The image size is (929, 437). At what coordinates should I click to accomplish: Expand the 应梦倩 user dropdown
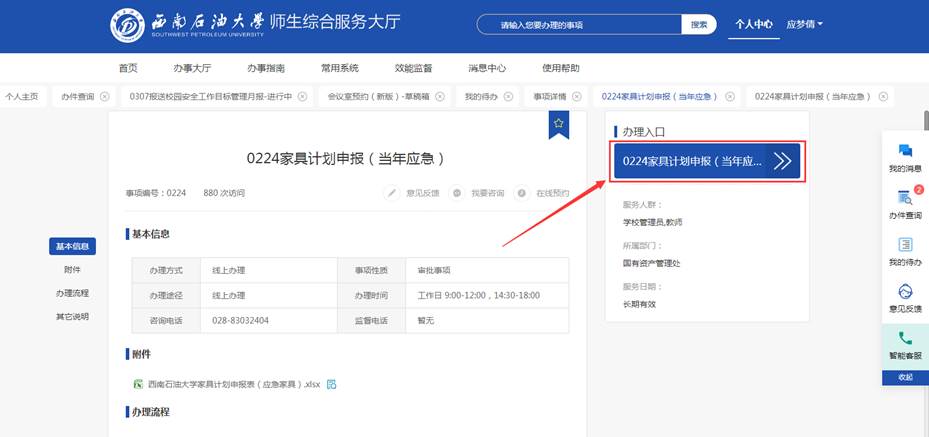pyautogui.click(x=804, y=24)
